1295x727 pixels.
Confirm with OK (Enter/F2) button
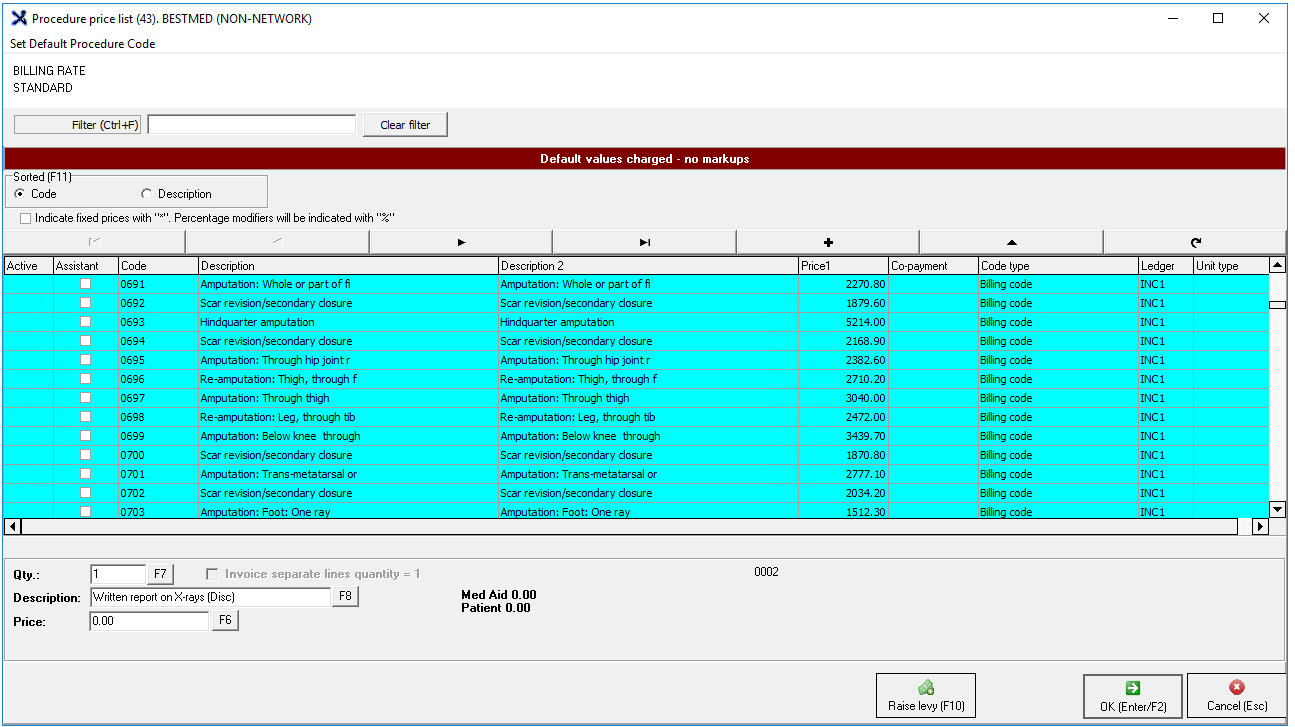point(1132,696)
